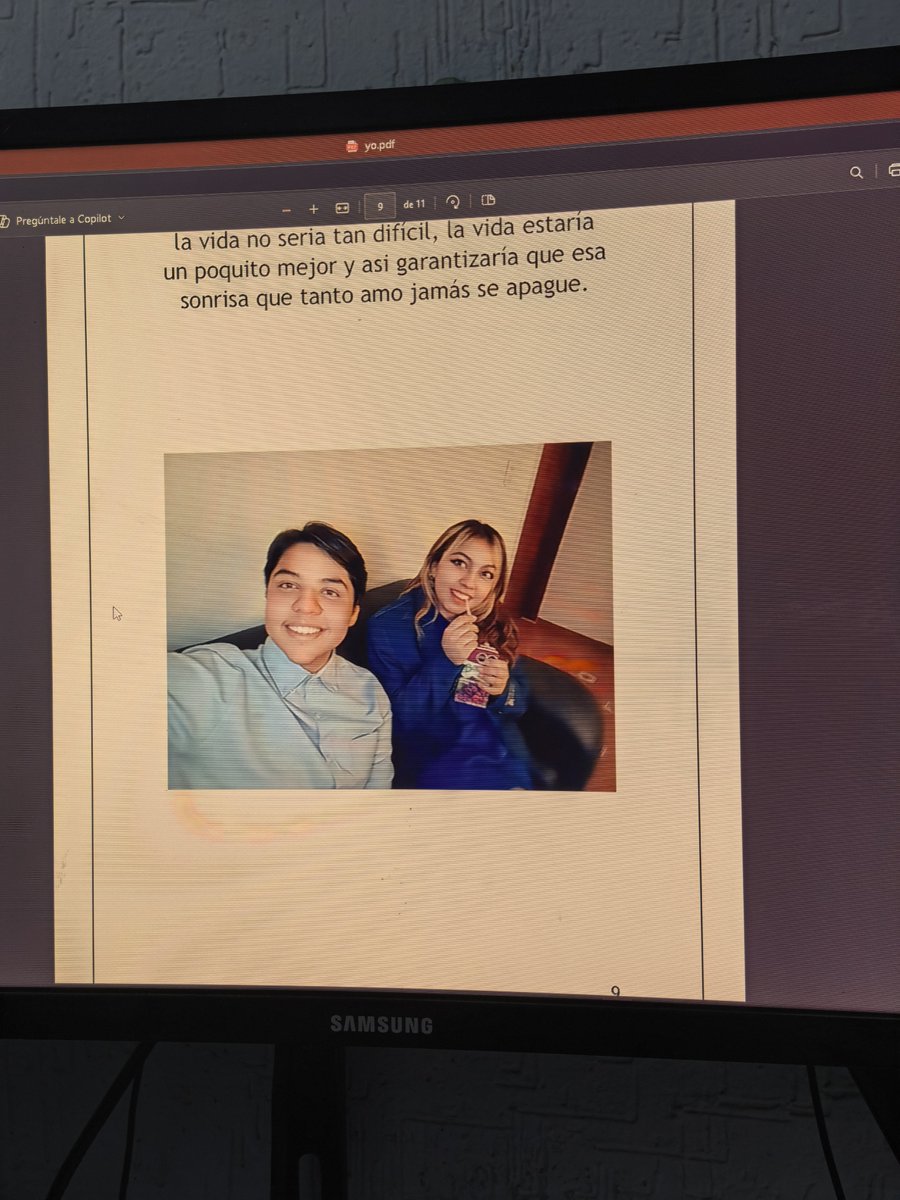Click the zoom out minus icon
The width and height of the screenshot is (900, 1200).
(286, 210)
